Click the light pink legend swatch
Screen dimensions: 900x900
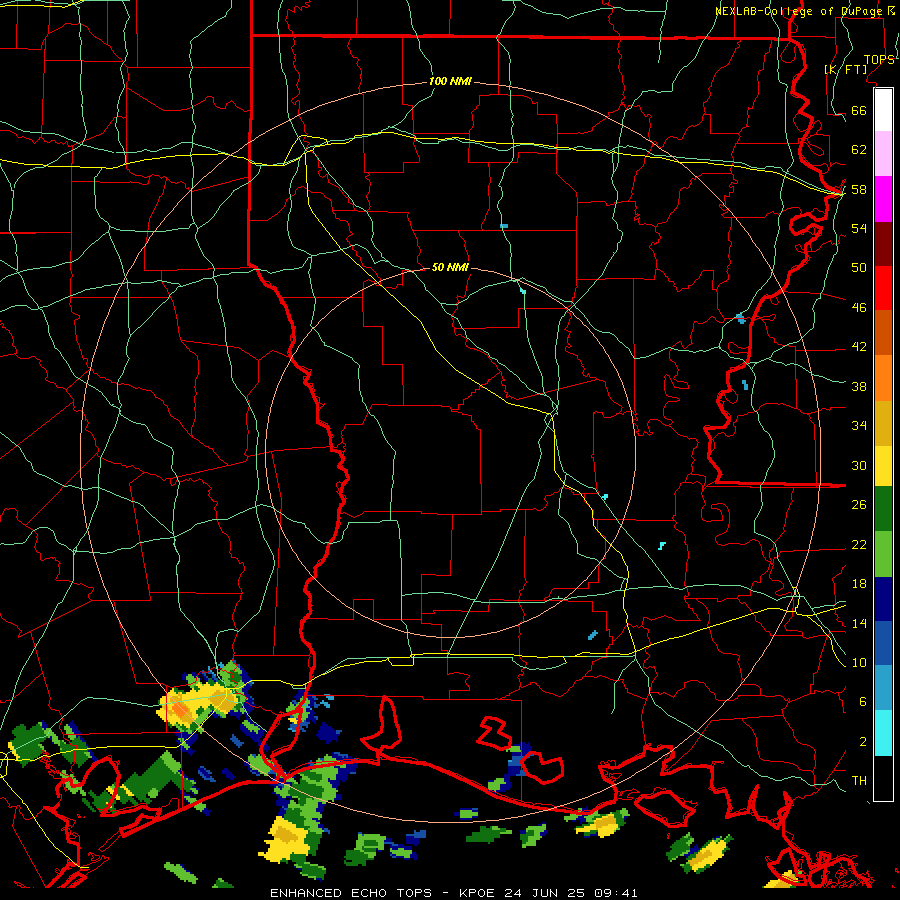pos(883,154)
